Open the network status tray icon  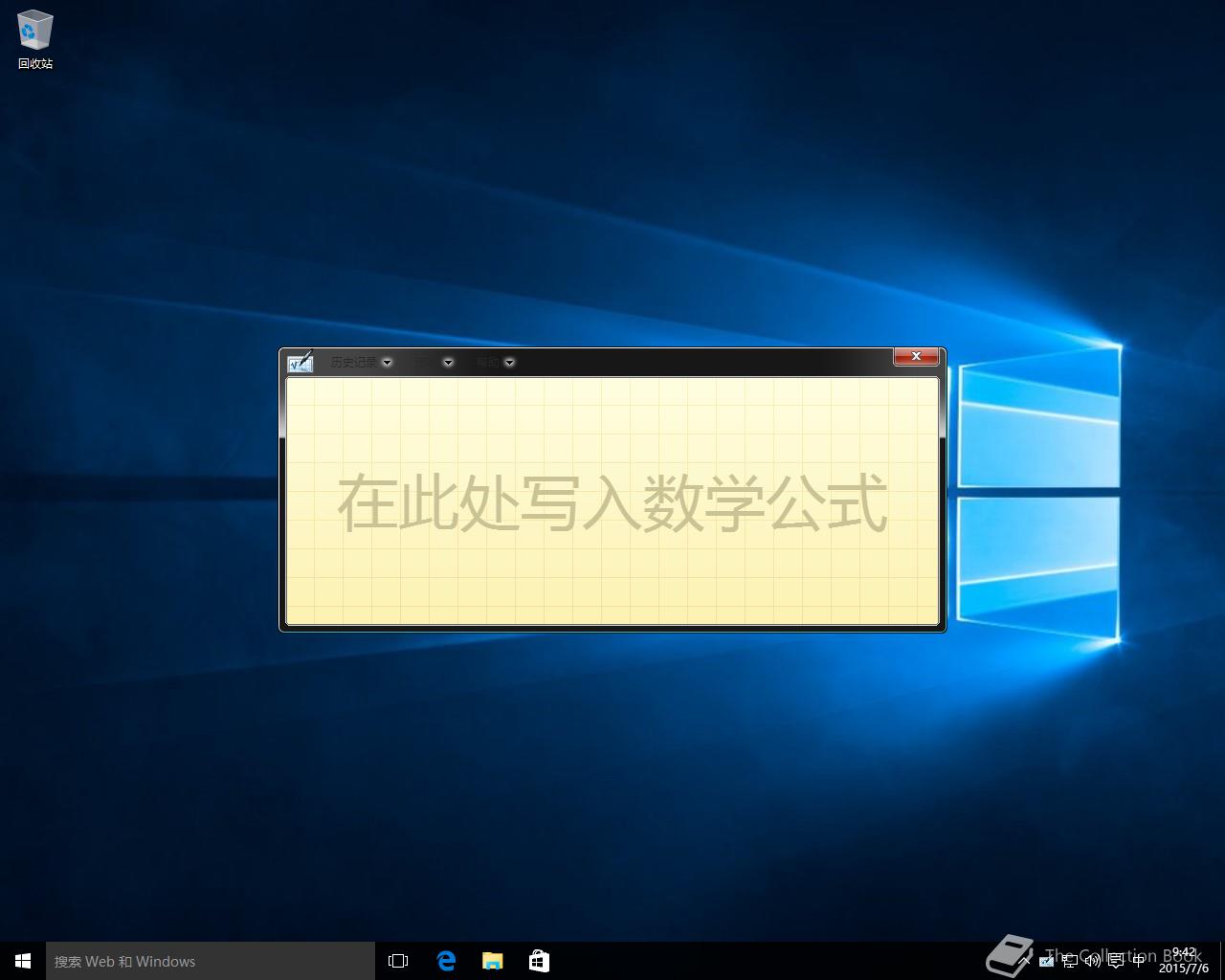click(x=1070, y=961)
